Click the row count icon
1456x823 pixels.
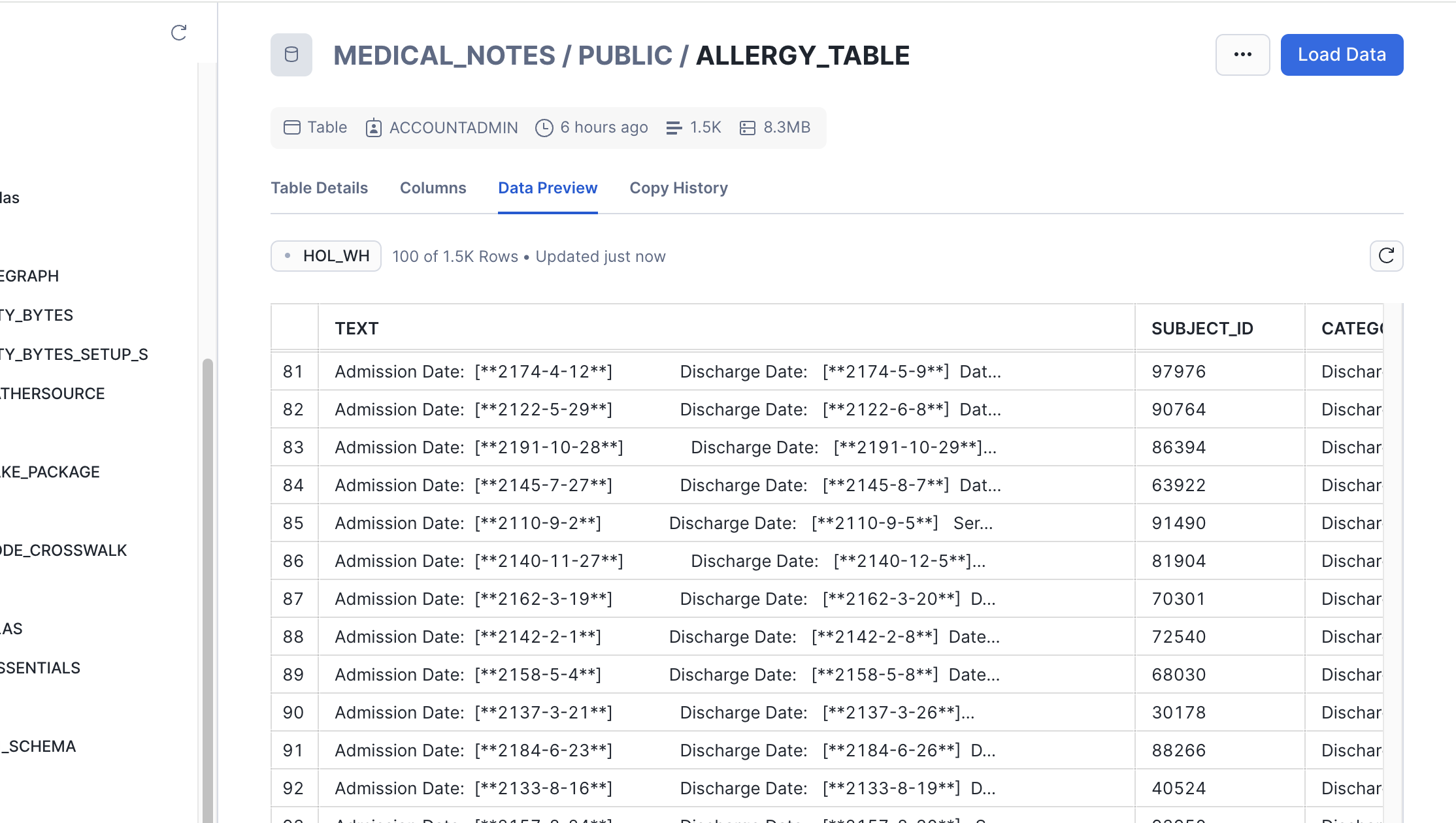click(x=674, y=127)
